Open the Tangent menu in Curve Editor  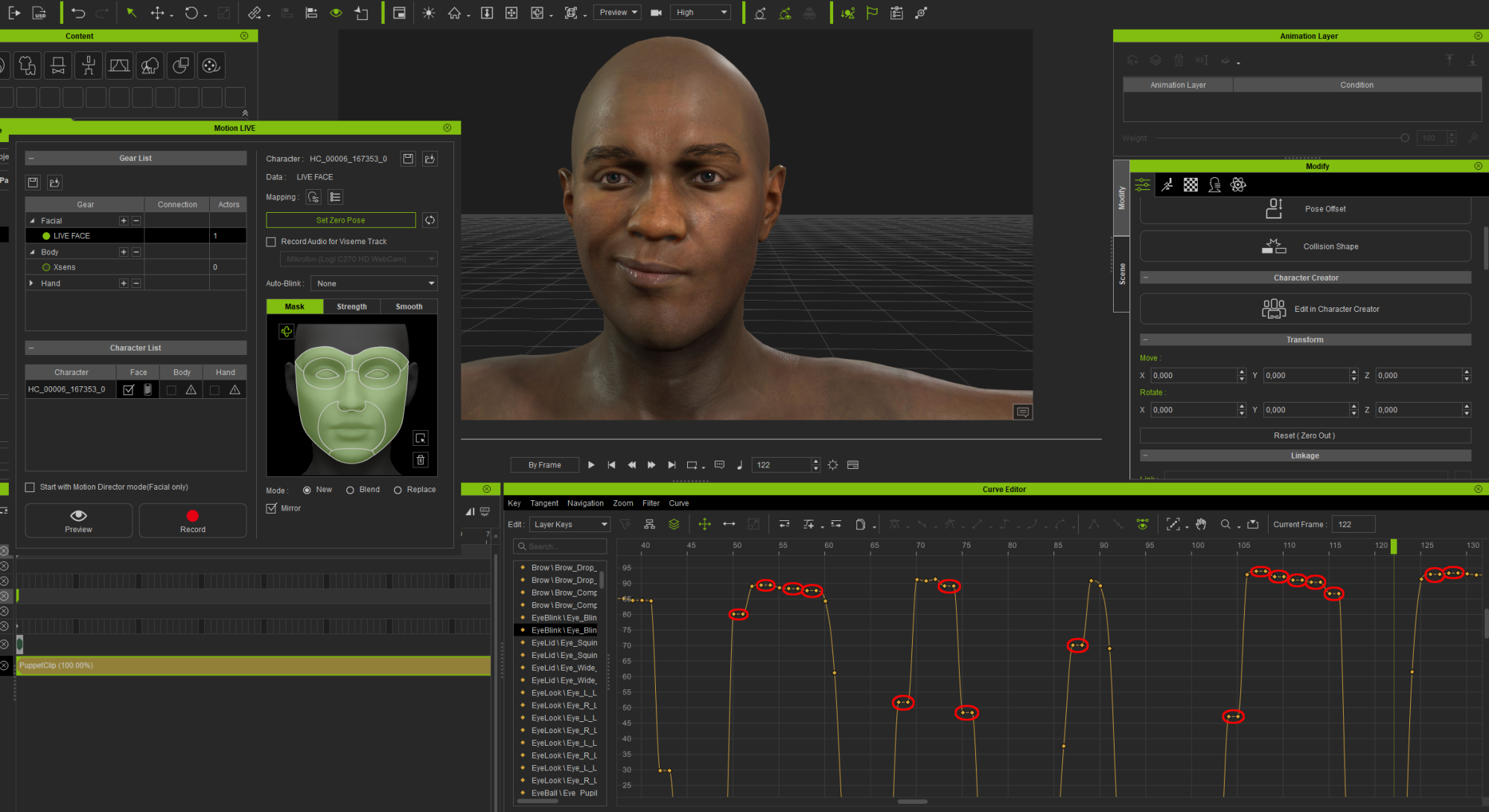(543, 504)
